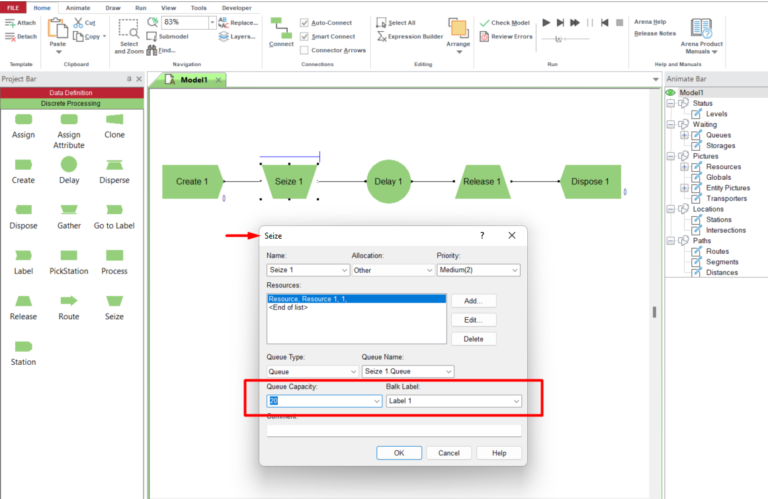Screen dimensions: 768x499
Task: Click Edit in Seize dialog
Action: [473, 320]
